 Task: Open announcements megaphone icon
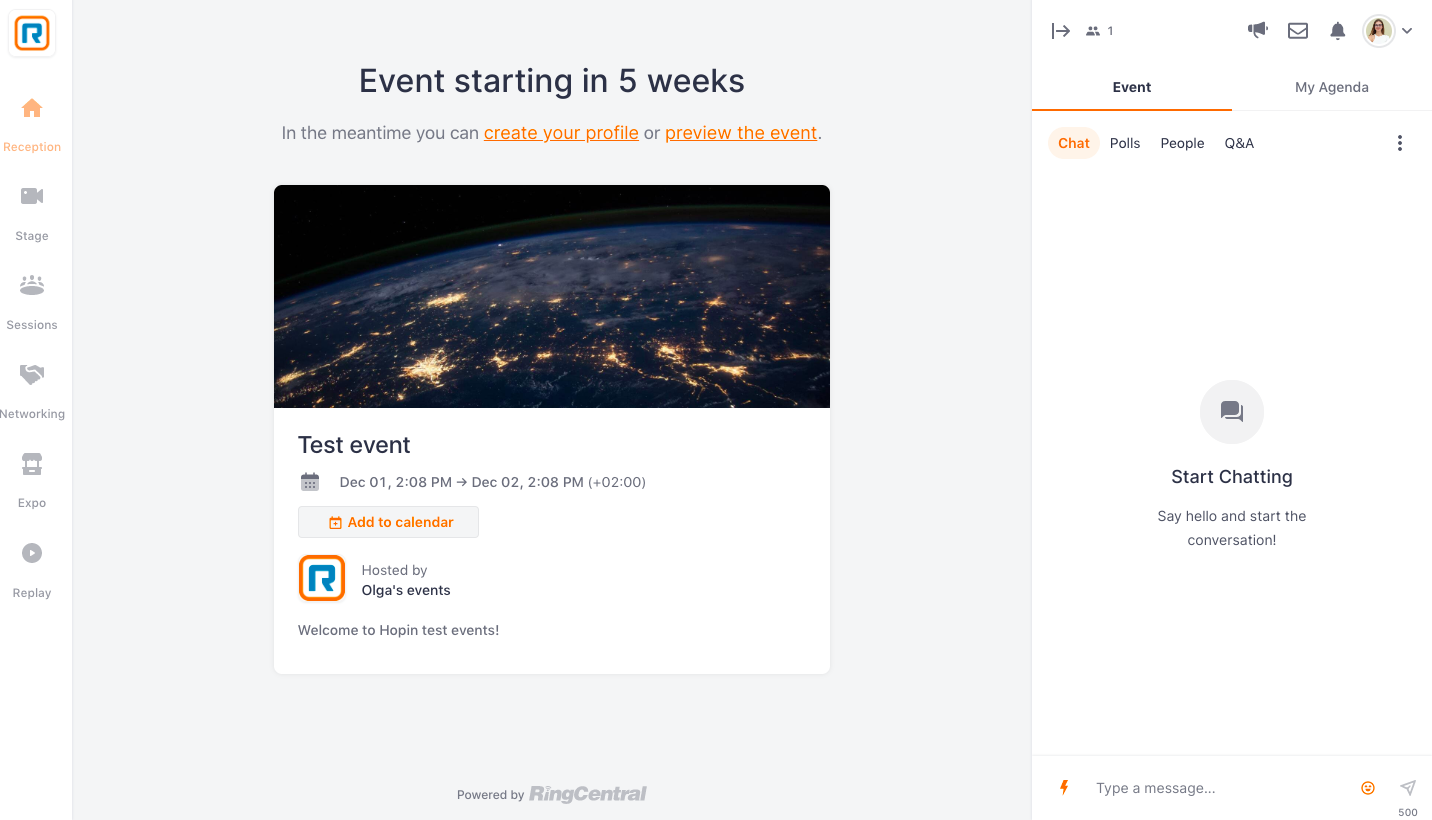point(1258,30)
